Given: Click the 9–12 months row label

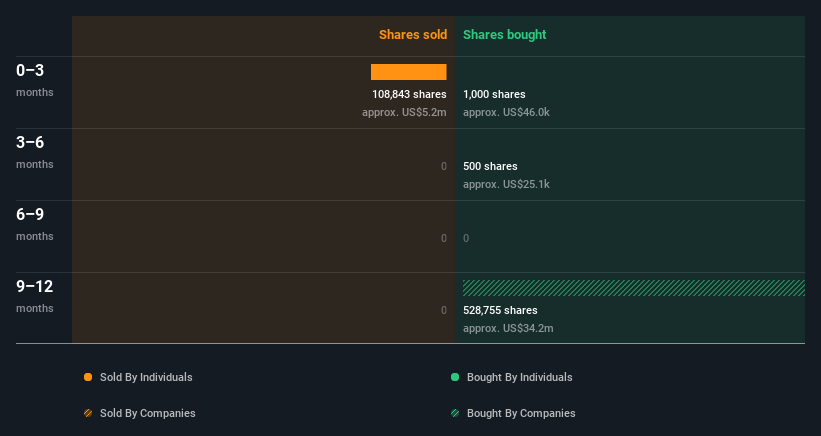Looking at the screenshot, I should 35,296.
